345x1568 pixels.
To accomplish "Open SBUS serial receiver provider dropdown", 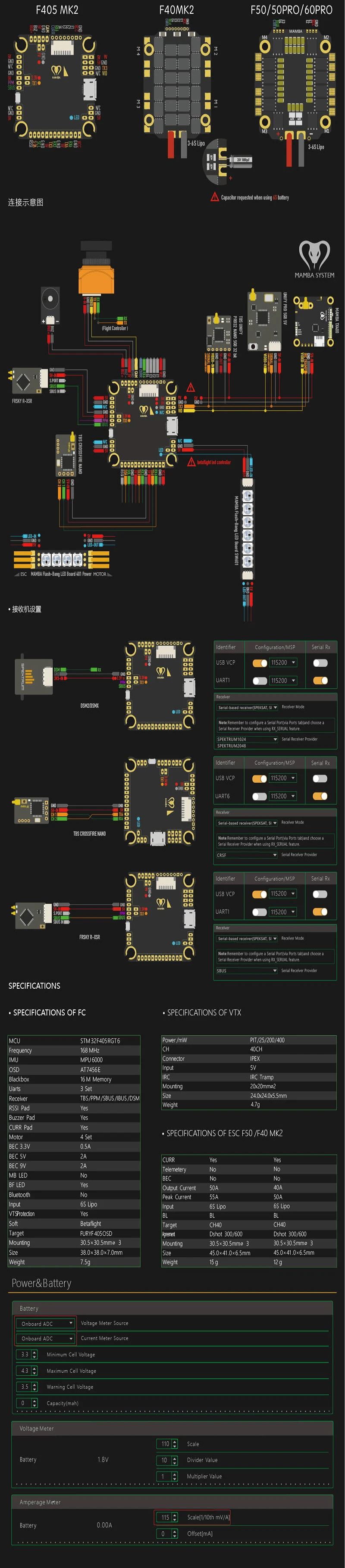I will pyautogui.click(x=247, y=970).
